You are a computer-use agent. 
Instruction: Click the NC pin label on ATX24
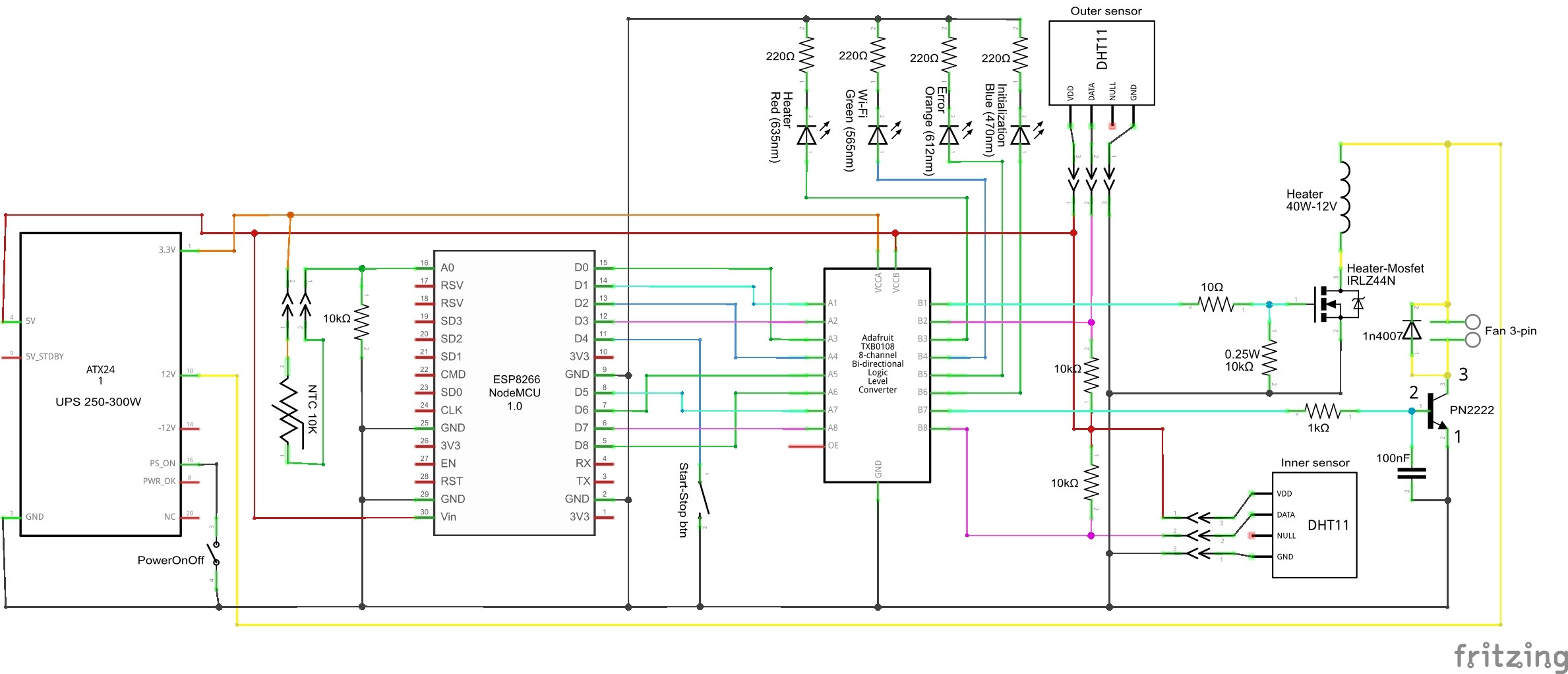point(170,516)
